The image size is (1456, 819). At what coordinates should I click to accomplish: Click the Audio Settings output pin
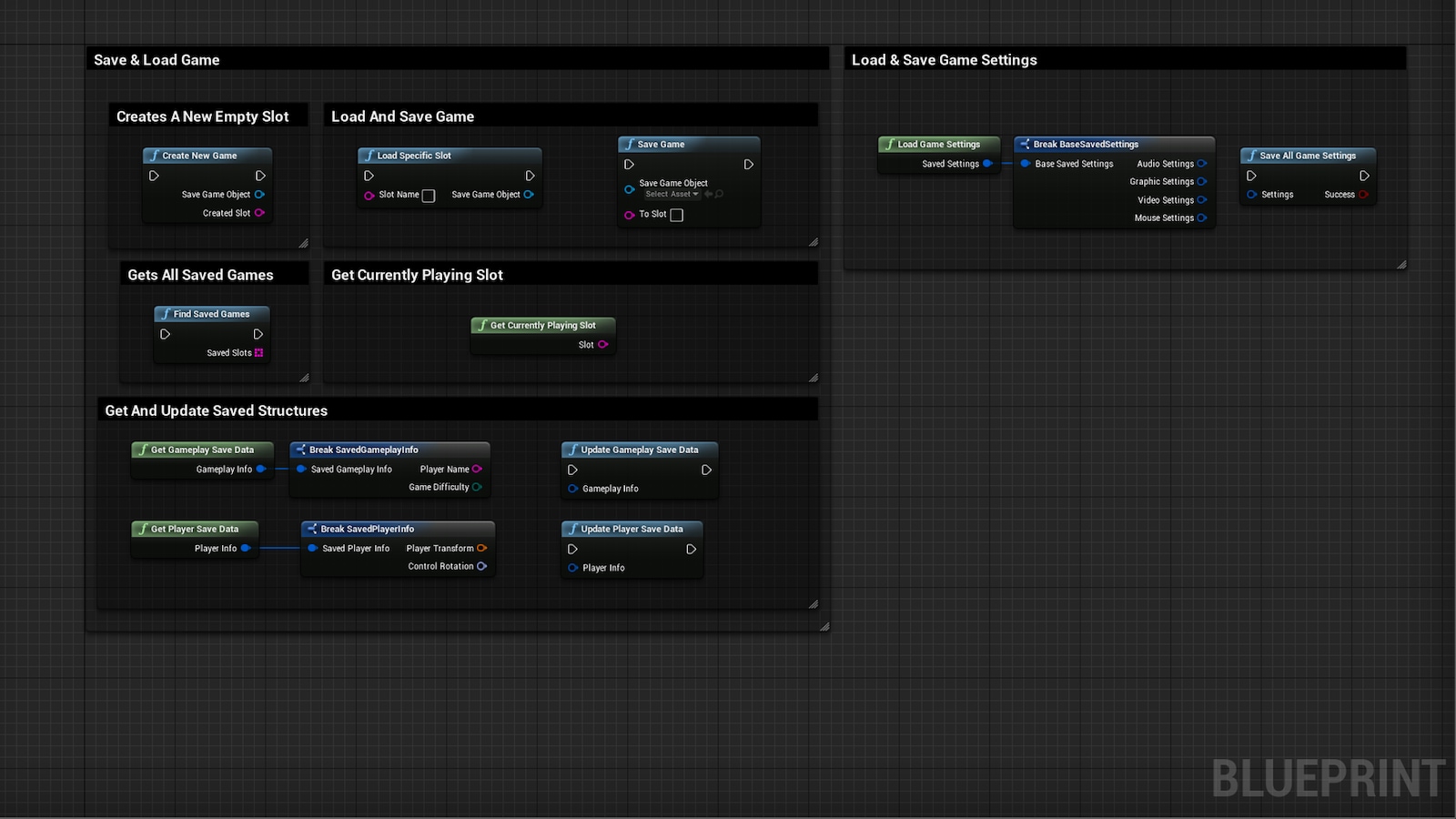click(1202, 164)
